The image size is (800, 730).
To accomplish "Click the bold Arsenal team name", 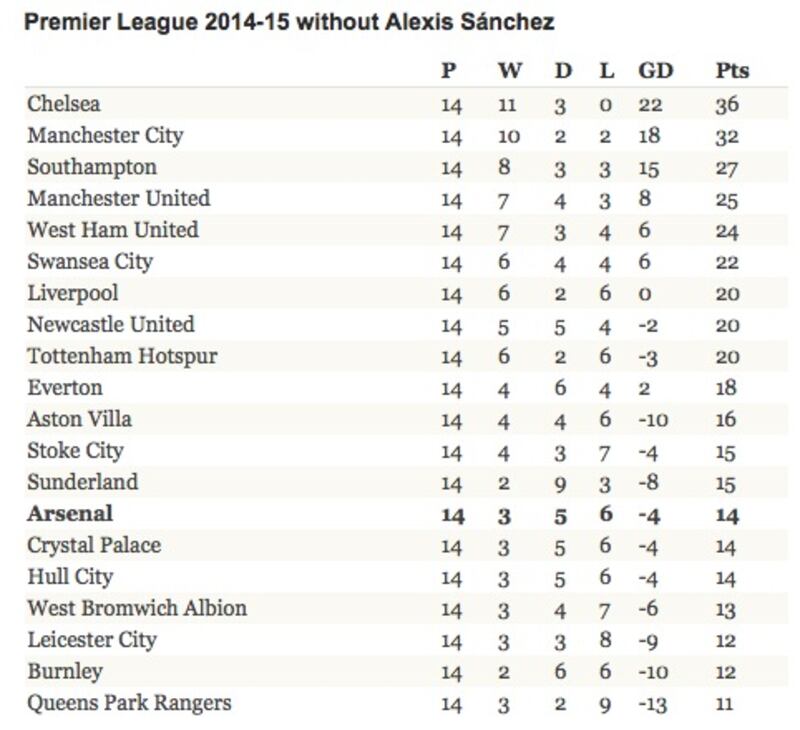I will pyautogui.click(x=70, y=514).
